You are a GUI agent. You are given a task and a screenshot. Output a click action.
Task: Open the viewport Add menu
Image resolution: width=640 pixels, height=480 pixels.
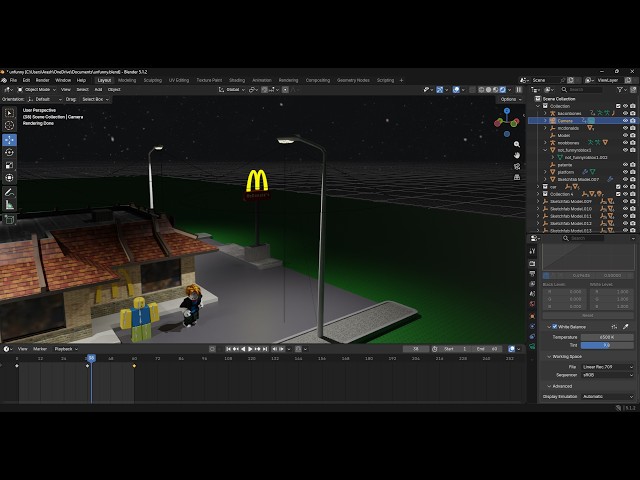point(98,90)
